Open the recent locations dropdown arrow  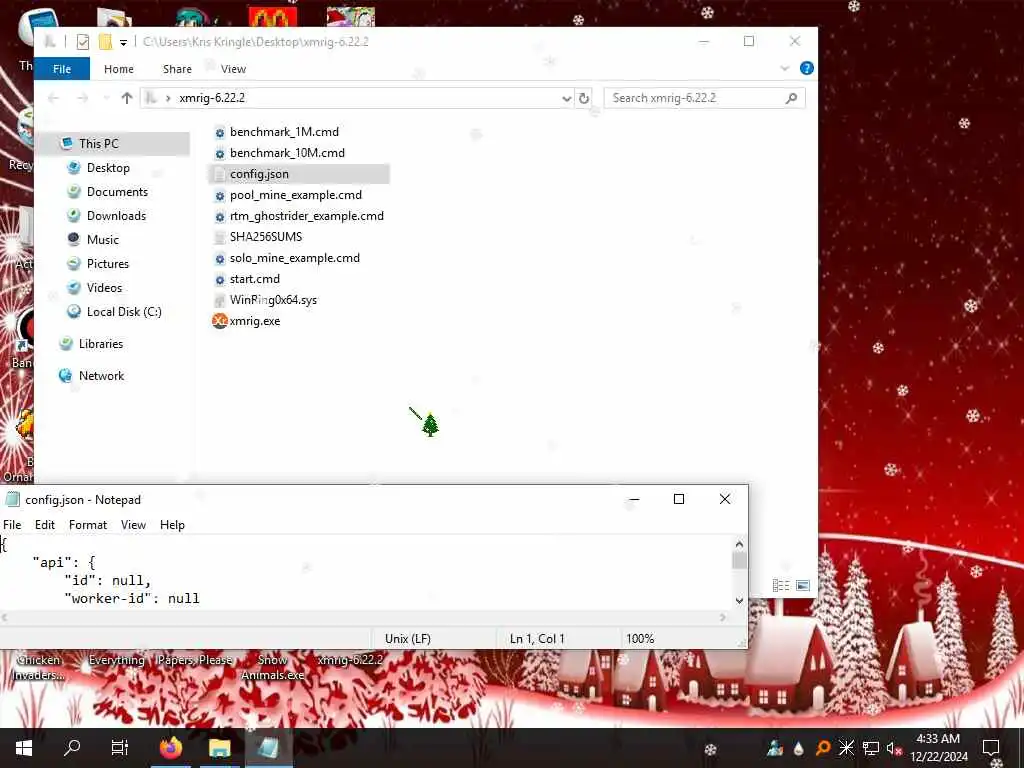(x=106, y=98)
